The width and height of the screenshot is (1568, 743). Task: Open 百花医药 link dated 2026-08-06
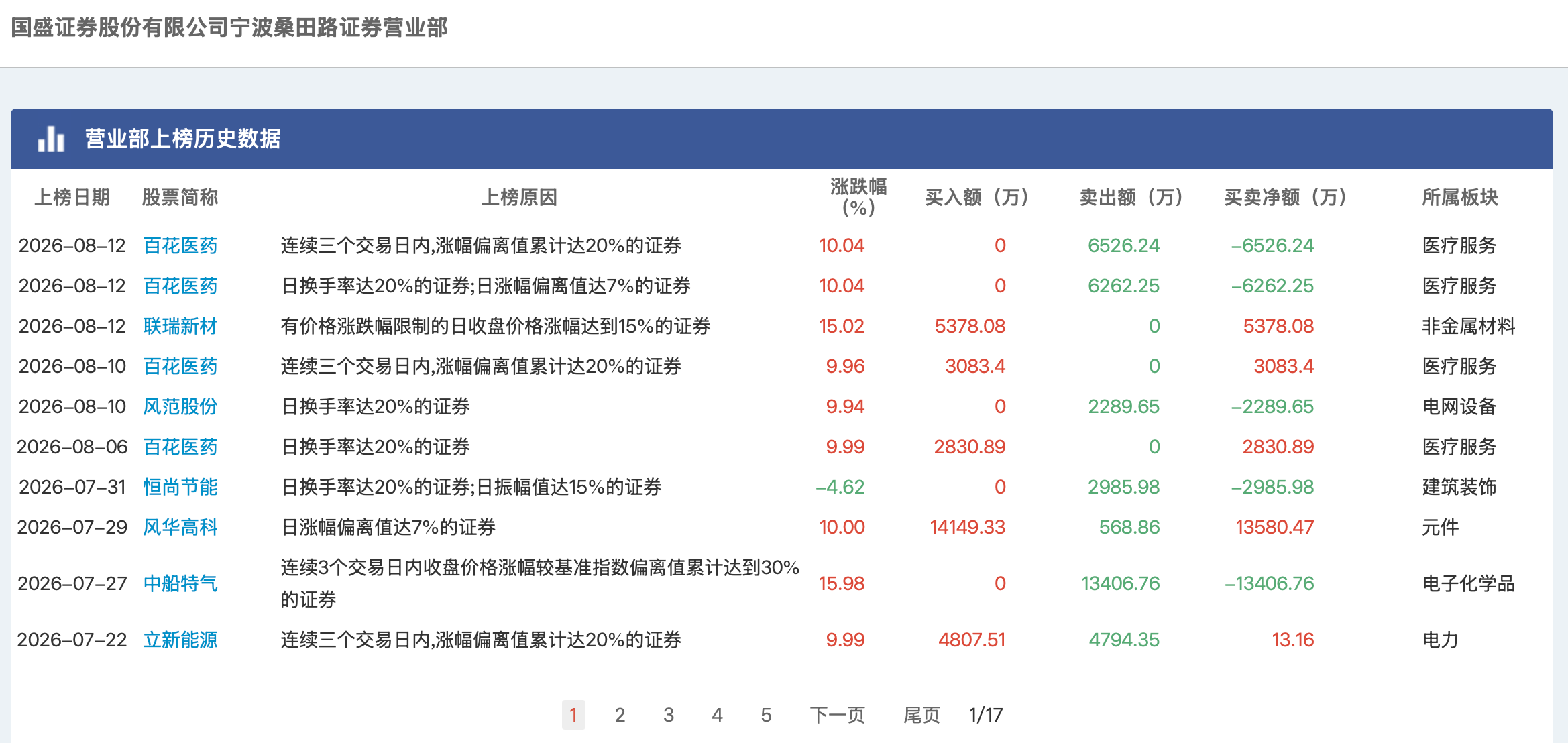[180, 447]
